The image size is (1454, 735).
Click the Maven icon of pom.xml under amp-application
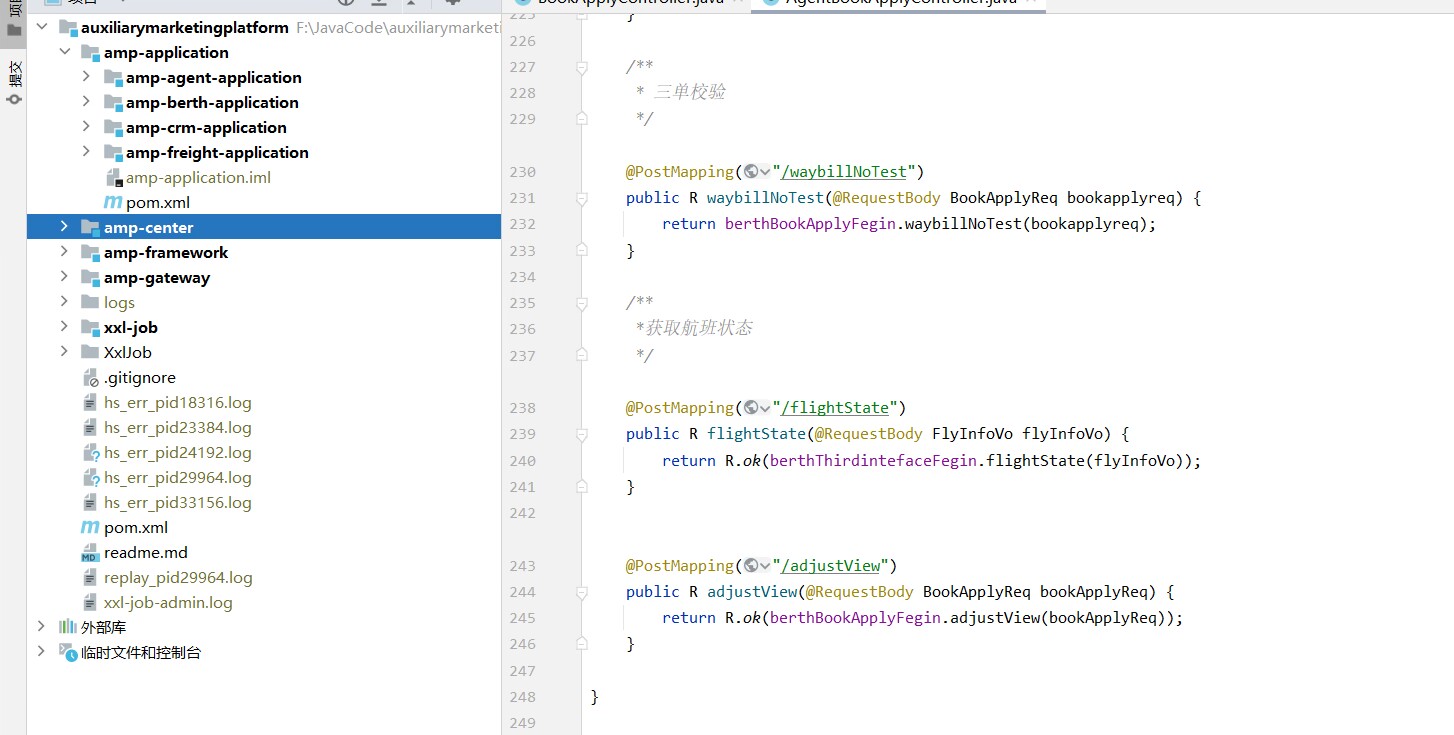113,202
